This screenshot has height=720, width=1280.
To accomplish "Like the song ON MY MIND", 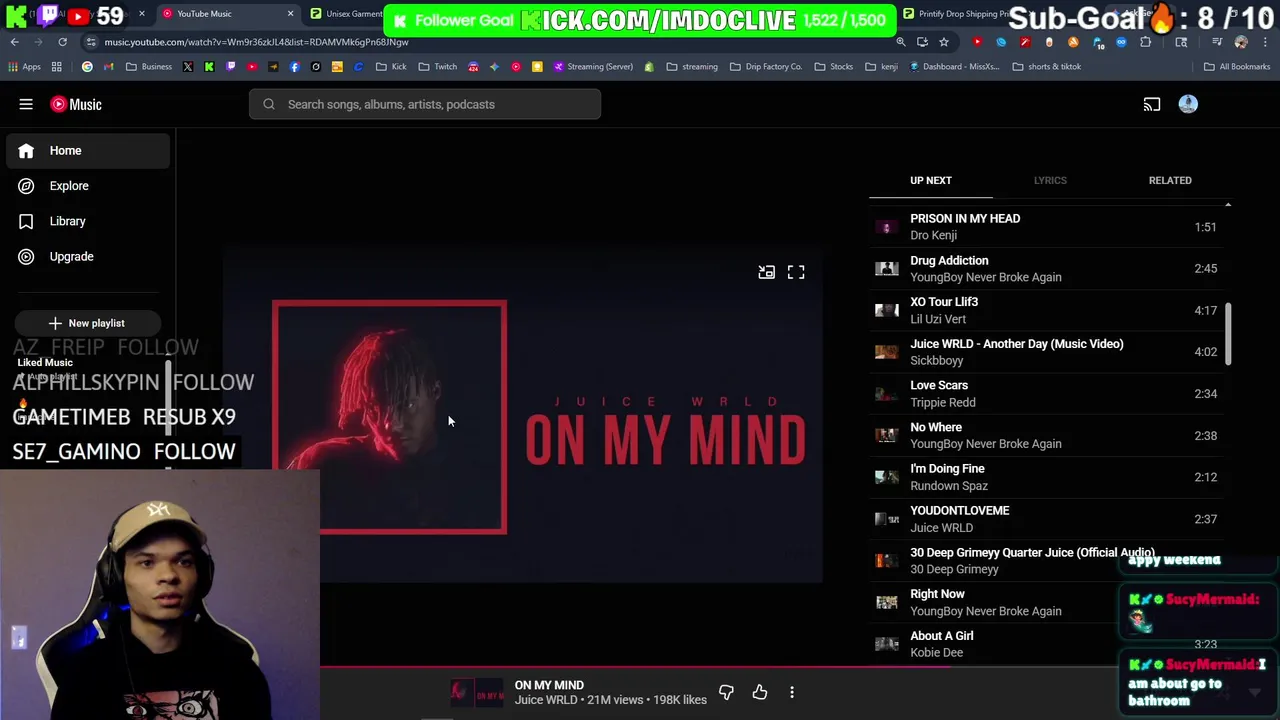I will (760, 692).
